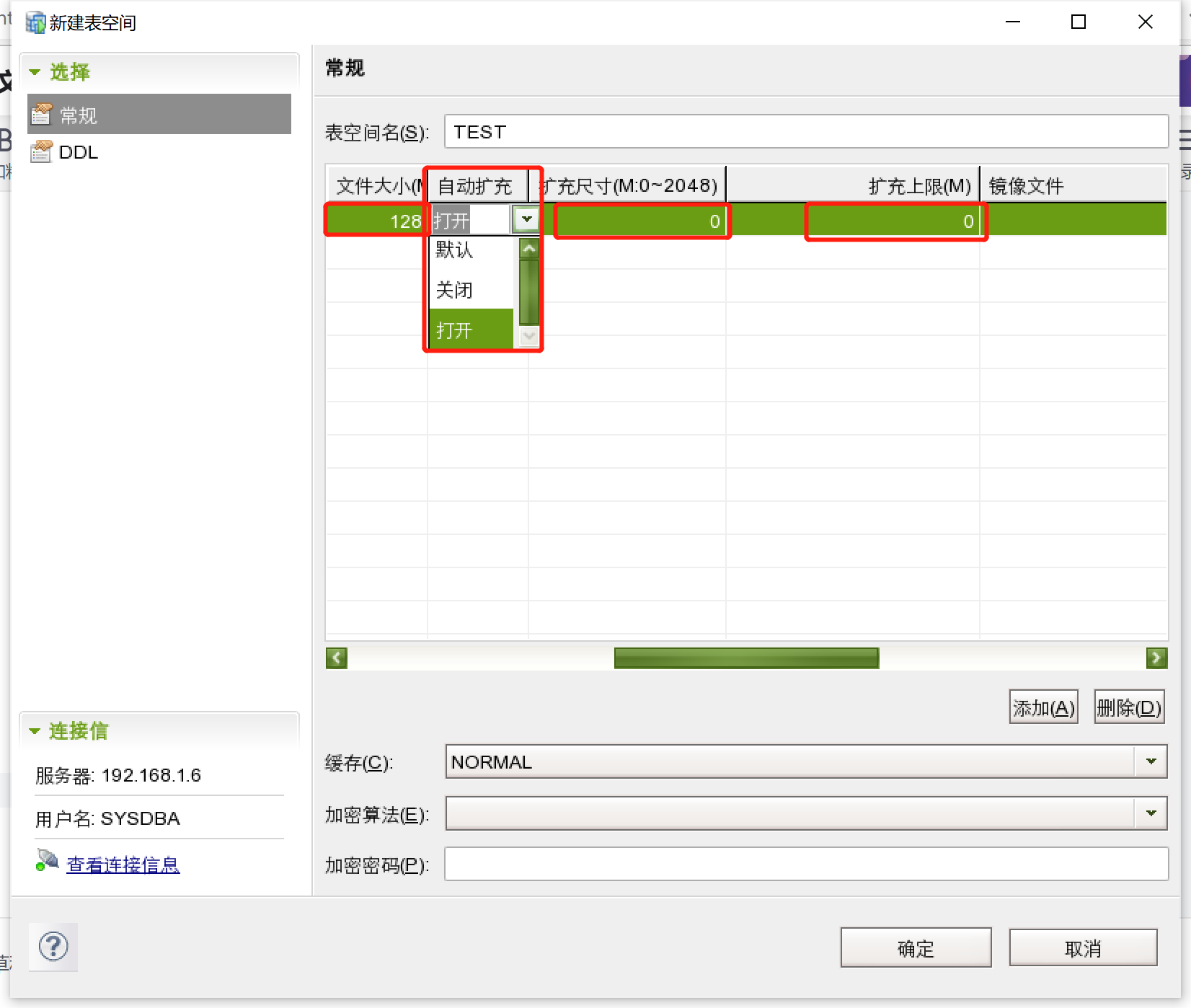Click the 扩充上限(M) column header
Image resolution: width=1191 pixels, height=1008 pixels.
tap(853, 186)
